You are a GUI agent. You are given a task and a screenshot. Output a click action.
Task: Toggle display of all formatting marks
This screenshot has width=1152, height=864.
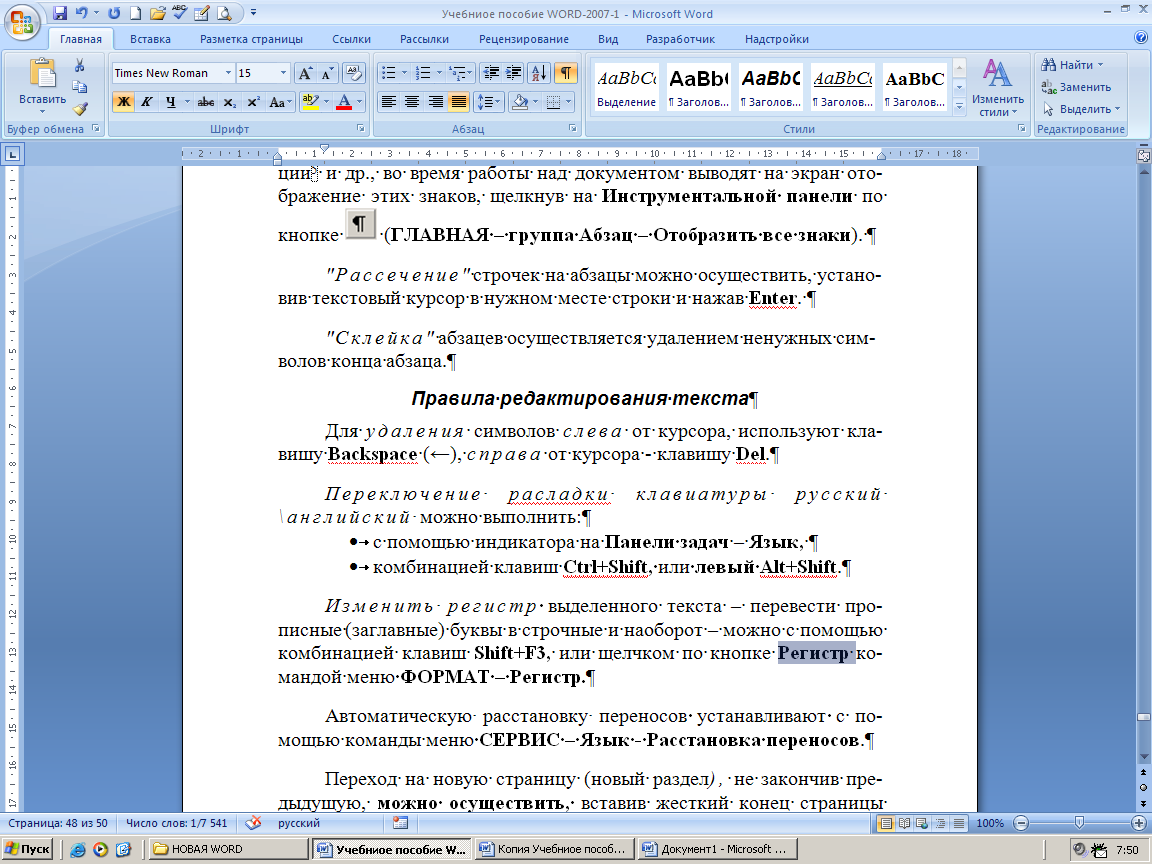coord(566,73)
